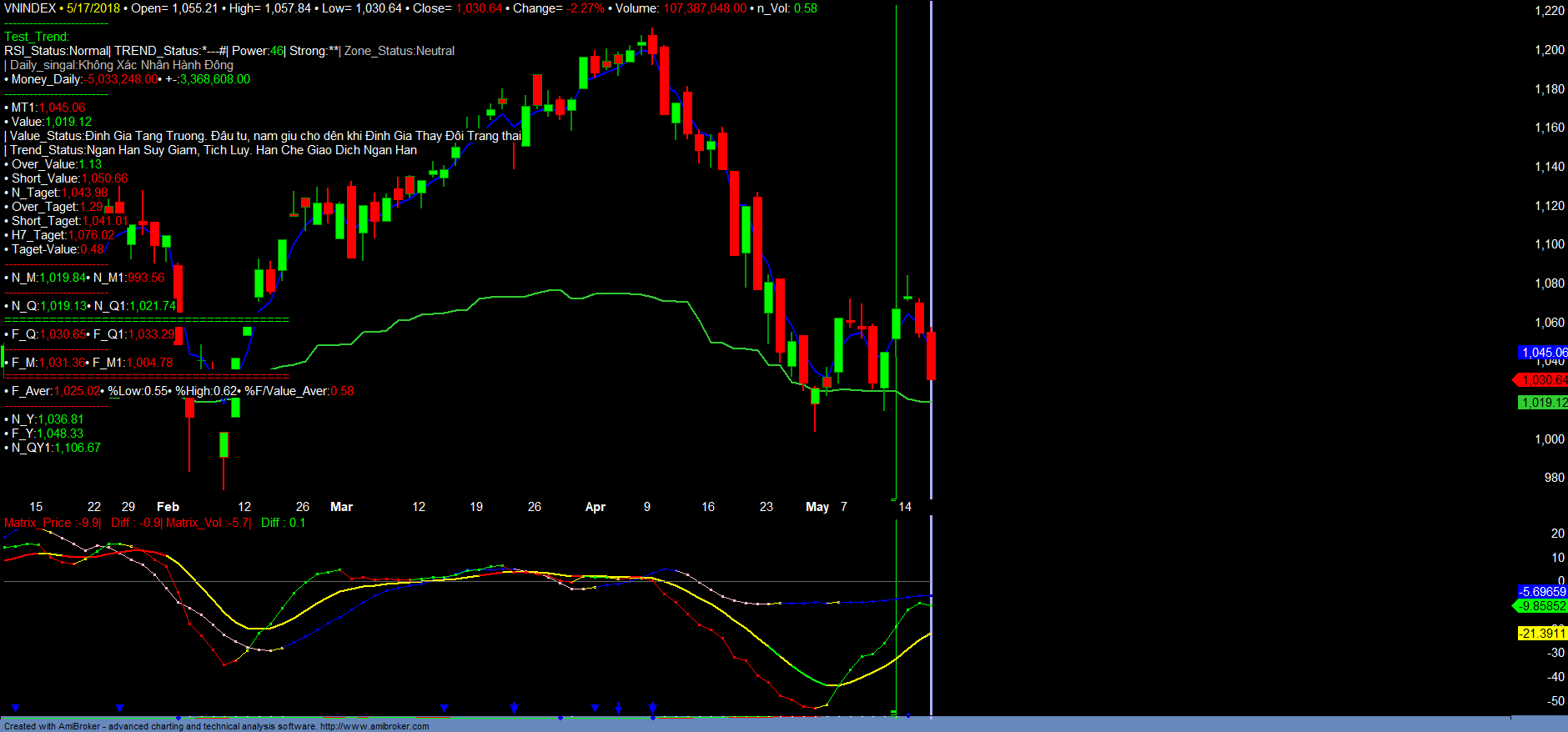Viewport: 1568px width, 732px height.
Task: Click the VNINDEX symbol name in header
Action: [30, 8]
